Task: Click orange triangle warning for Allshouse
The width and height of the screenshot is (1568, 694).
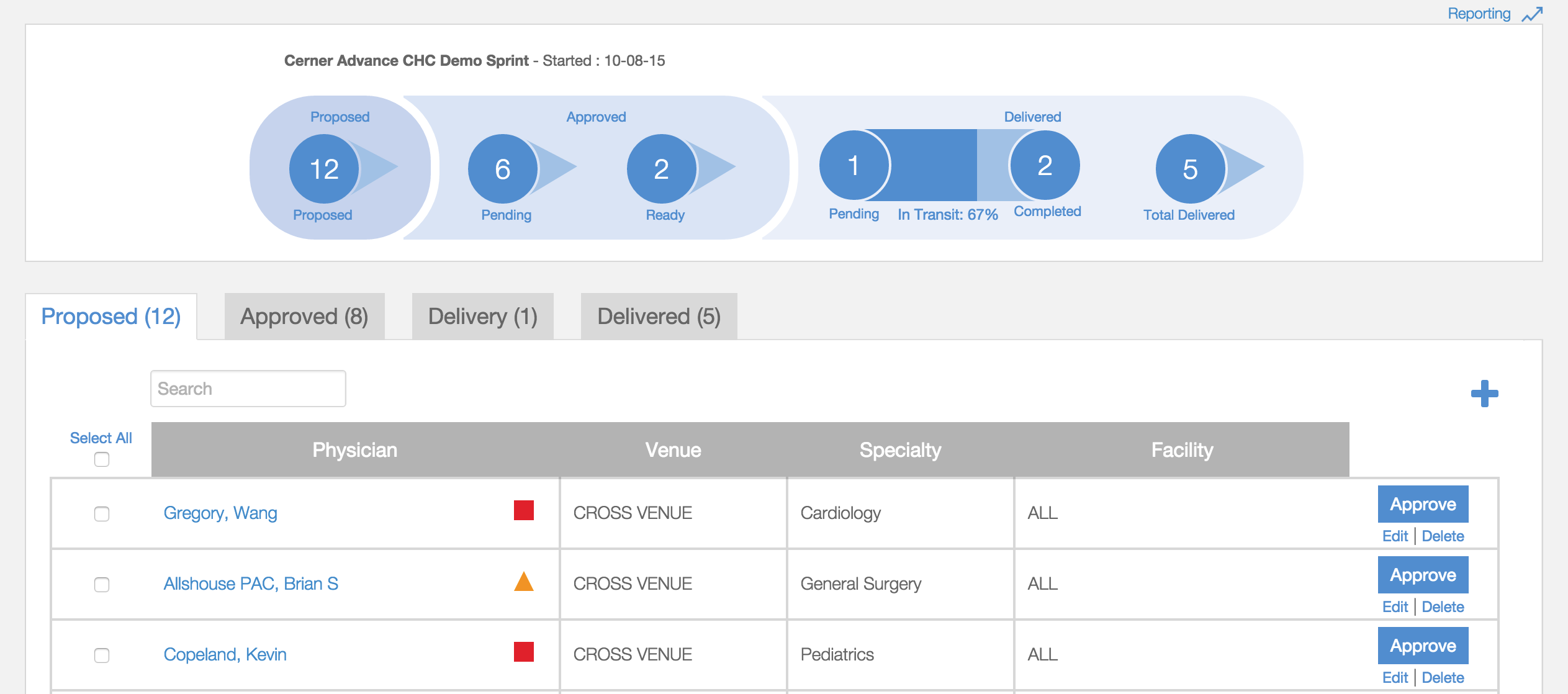Action: tap(524, 581)
